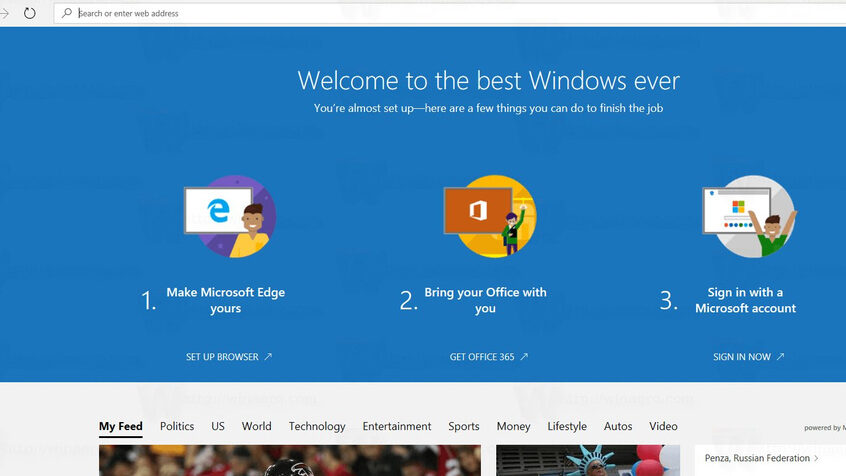Click the arrow icon beside SIGN IN NOW

tap(780, 357)
